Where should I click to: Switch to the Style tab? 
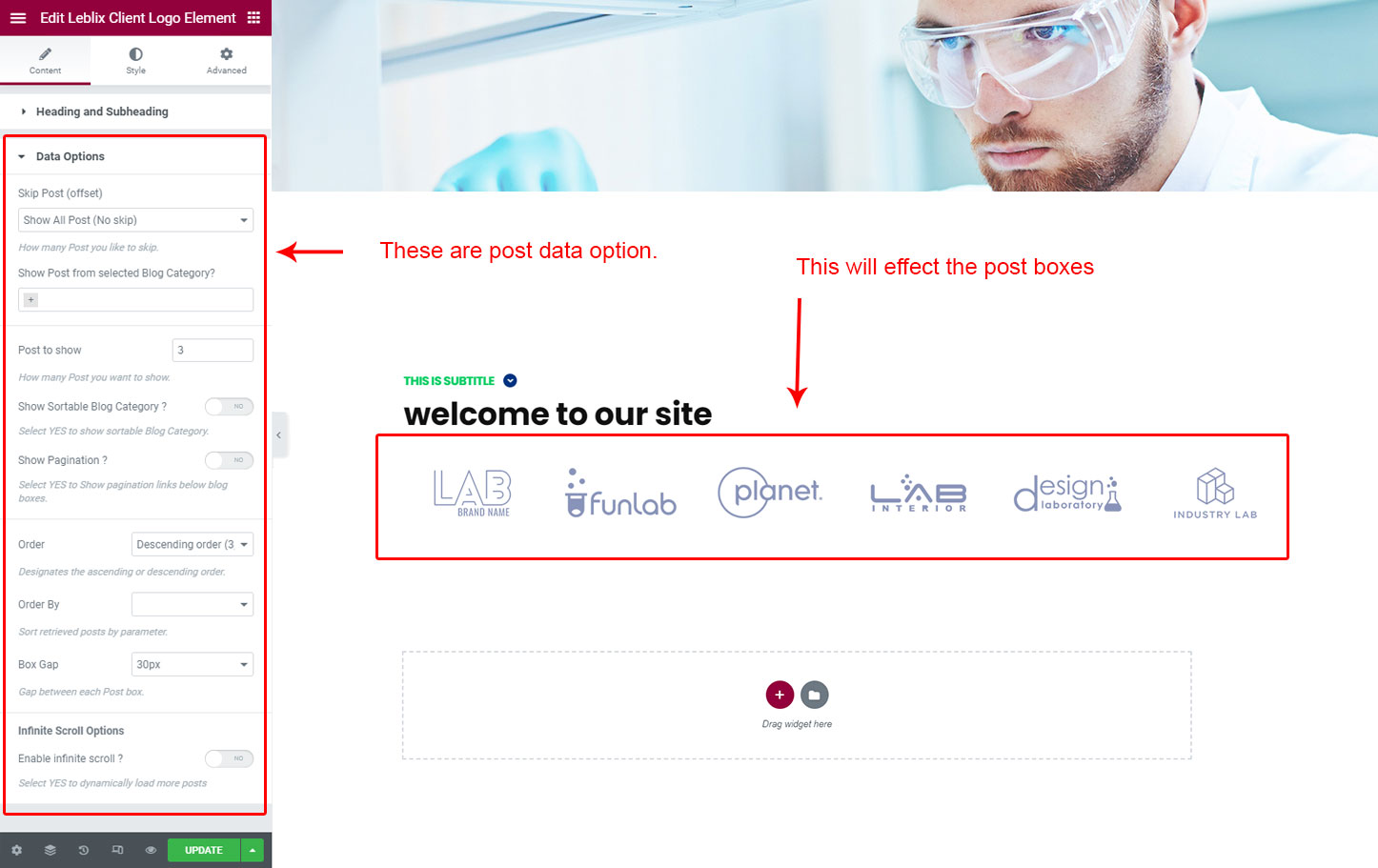135,60
